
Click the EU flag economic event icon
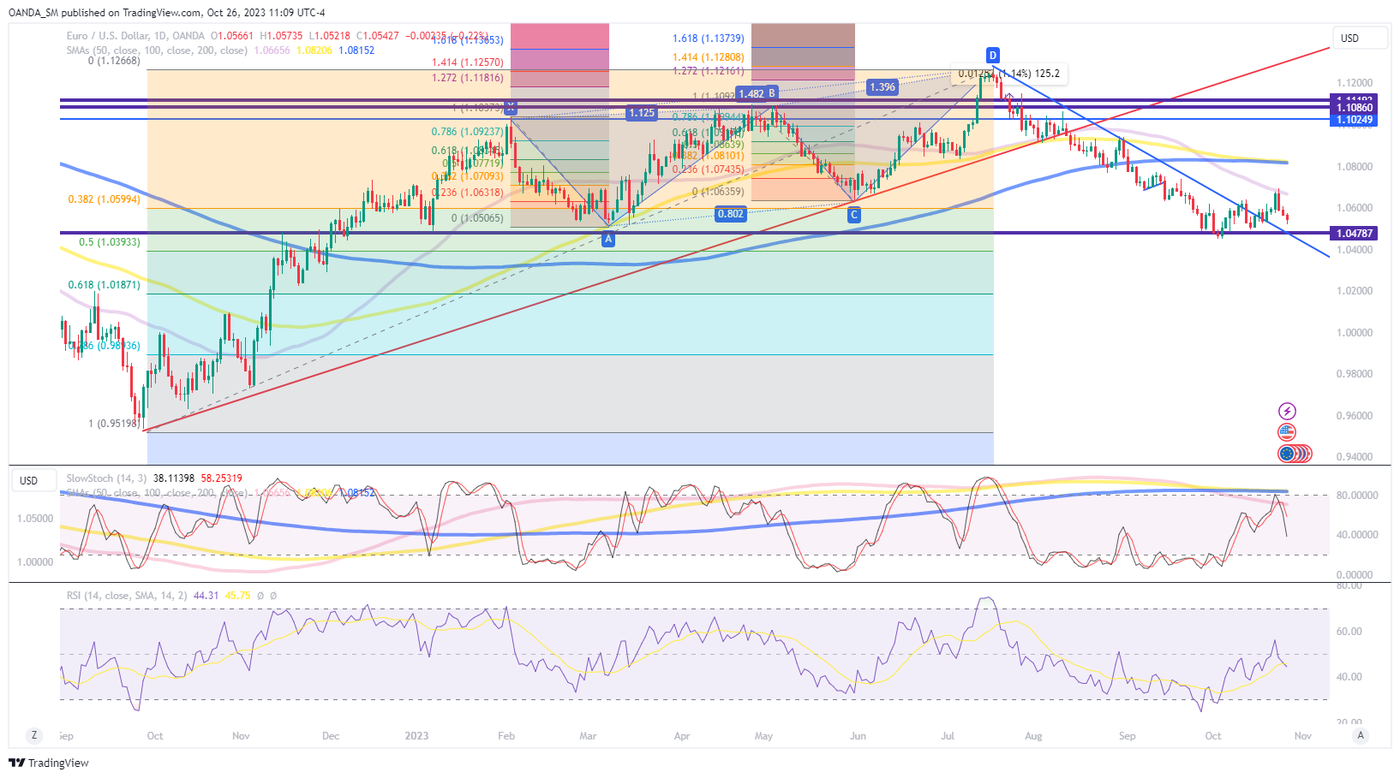(x=1286, y=454)
